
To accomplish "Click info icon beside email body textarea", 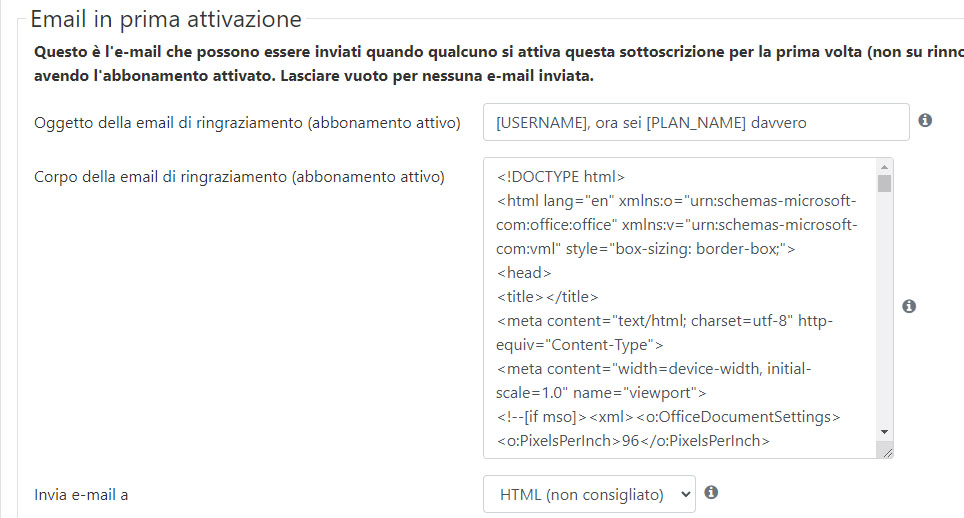I will tap(909, 306).
